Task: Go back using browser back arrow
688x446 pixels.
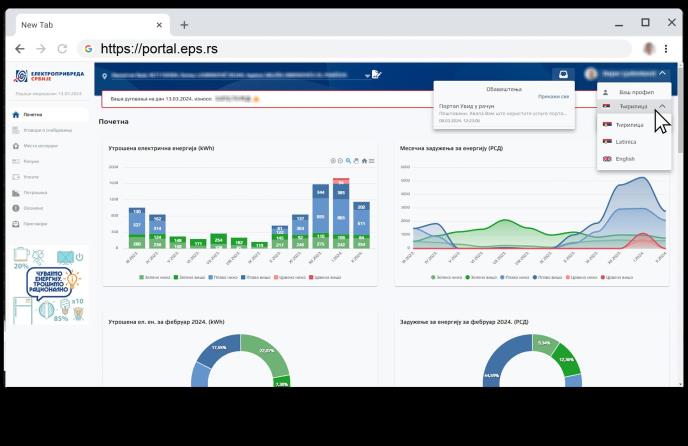Action: (20, 48)
